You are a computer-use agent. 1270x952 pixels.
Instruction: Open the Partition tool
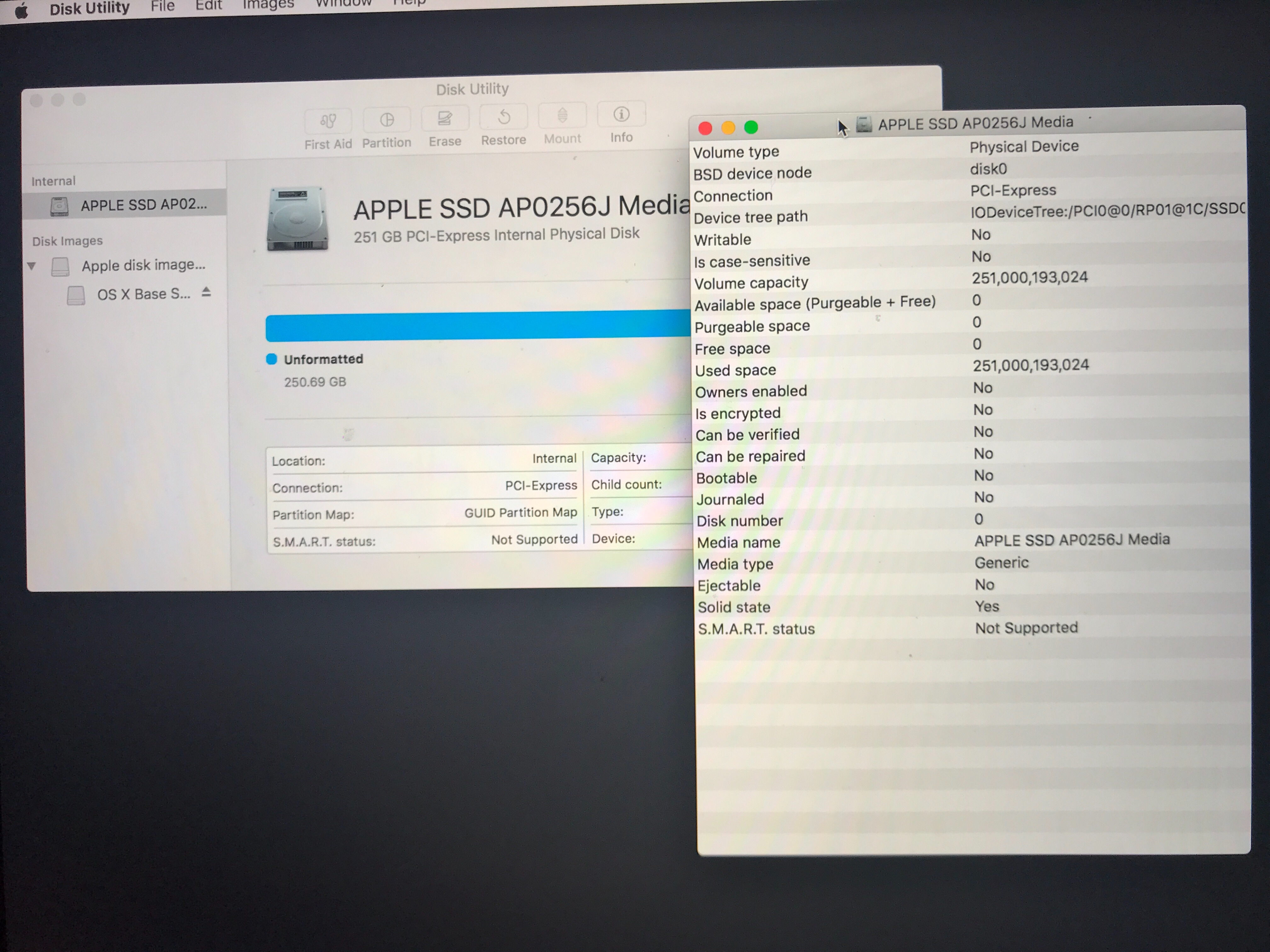(387, 120)
